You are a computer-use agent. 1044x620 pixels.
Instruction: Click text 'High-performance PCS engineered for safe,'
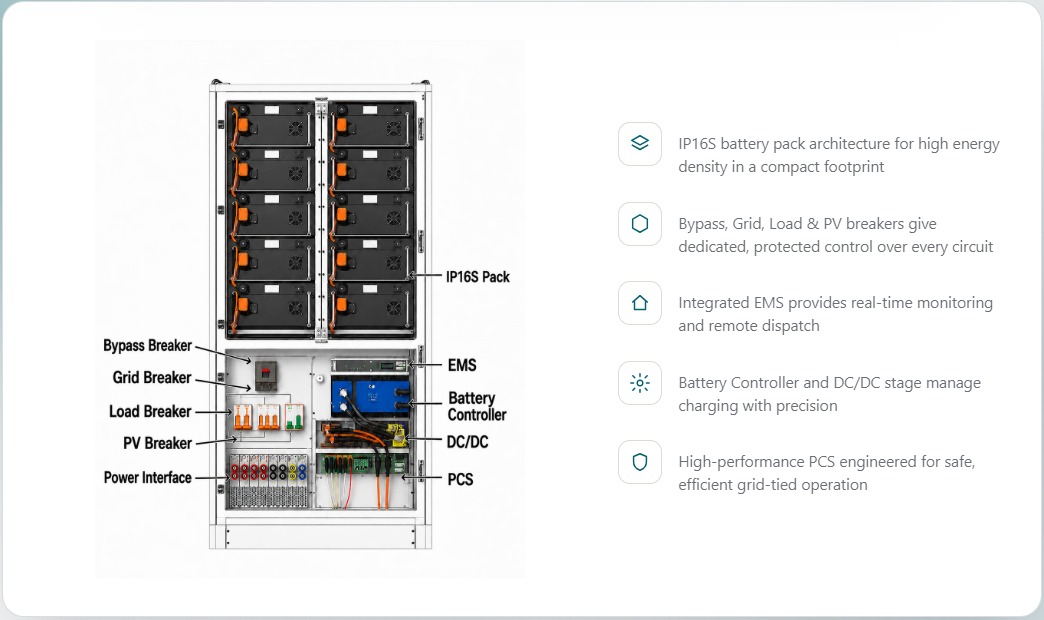(x=826, y=462)
